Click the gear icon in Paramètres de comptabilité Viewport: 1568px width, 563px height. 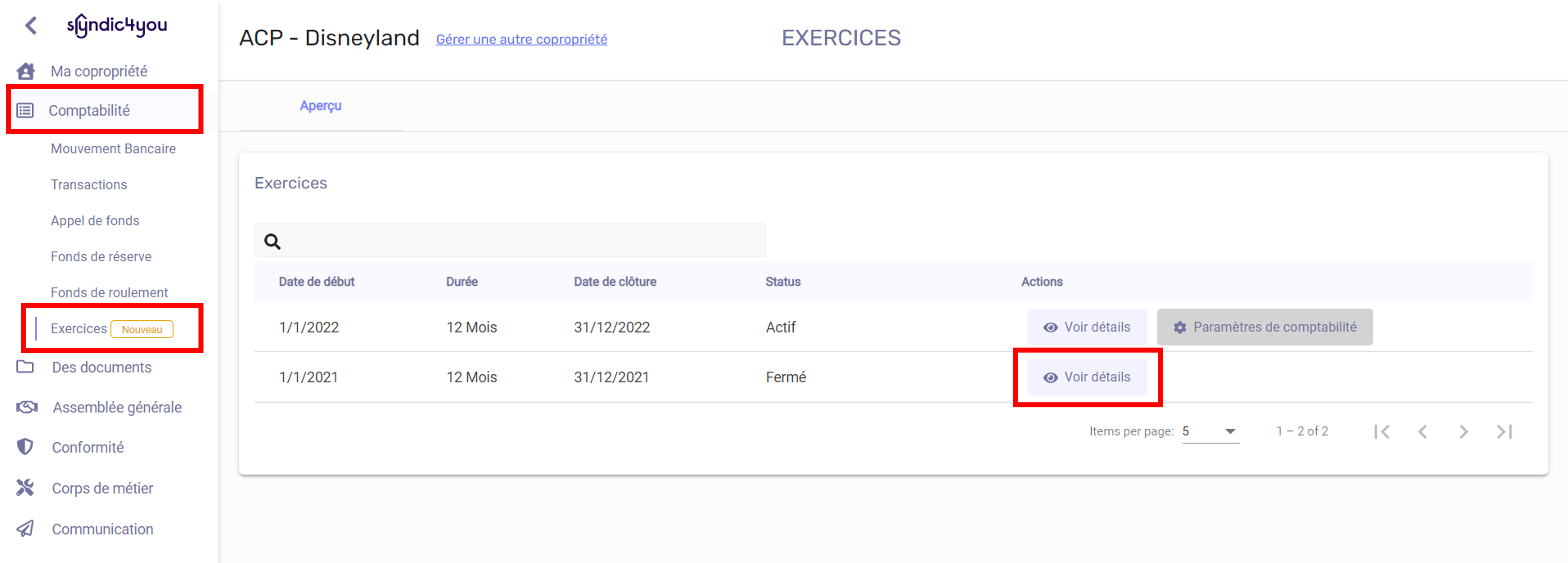[x=1180, y=328]
